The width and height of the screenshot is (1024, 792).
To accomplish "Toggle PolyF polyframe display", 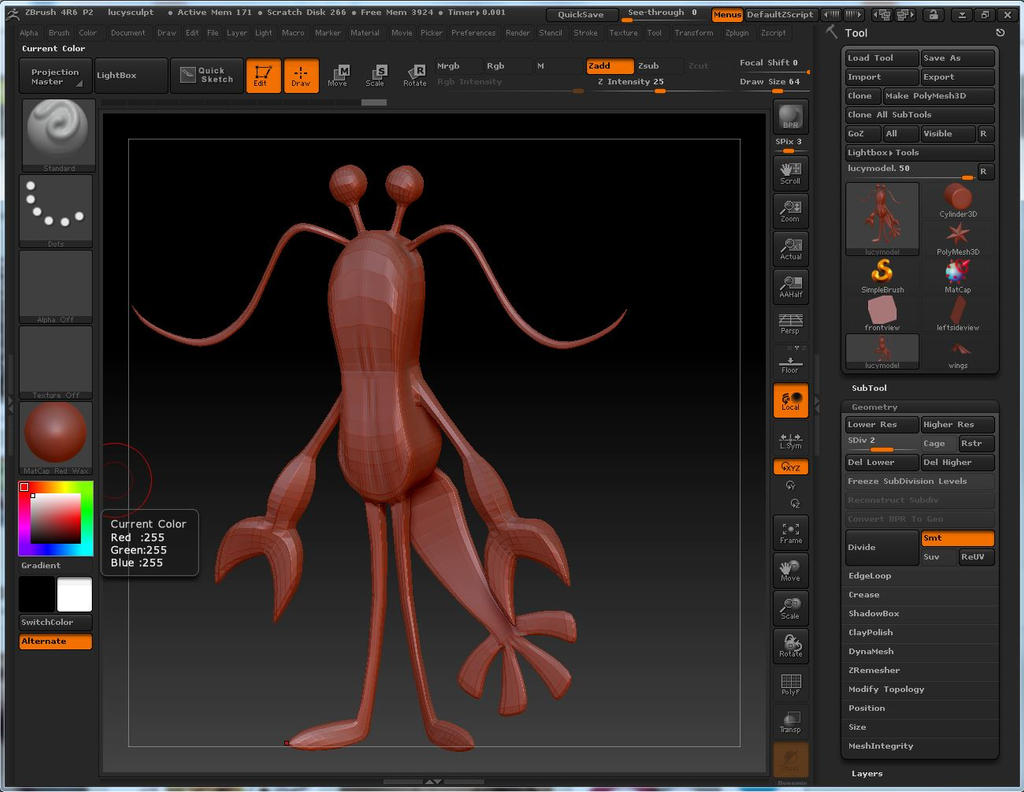I will pyautogui.click(x=790, y=684).
